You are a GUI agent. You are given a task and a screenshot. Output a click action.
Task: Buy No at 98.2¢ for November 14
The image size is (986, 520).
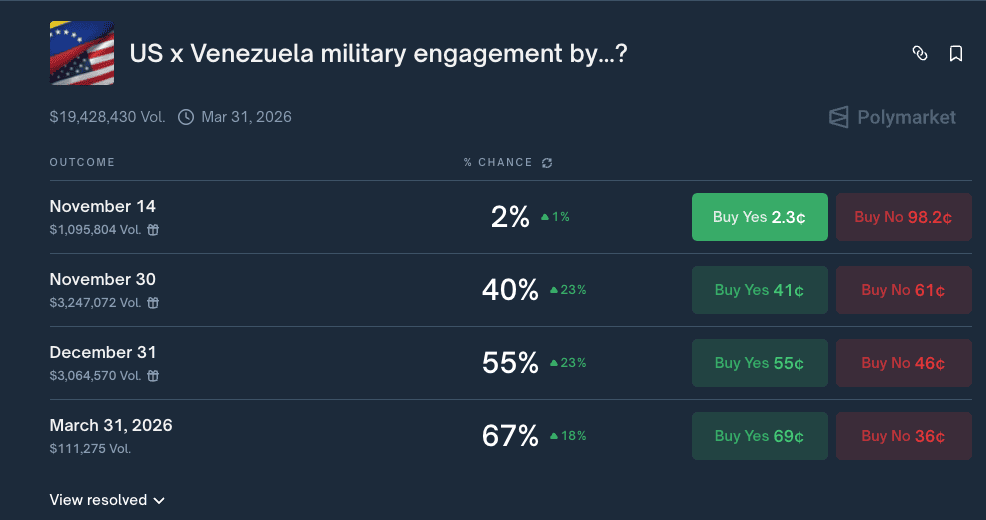(903, 217)
